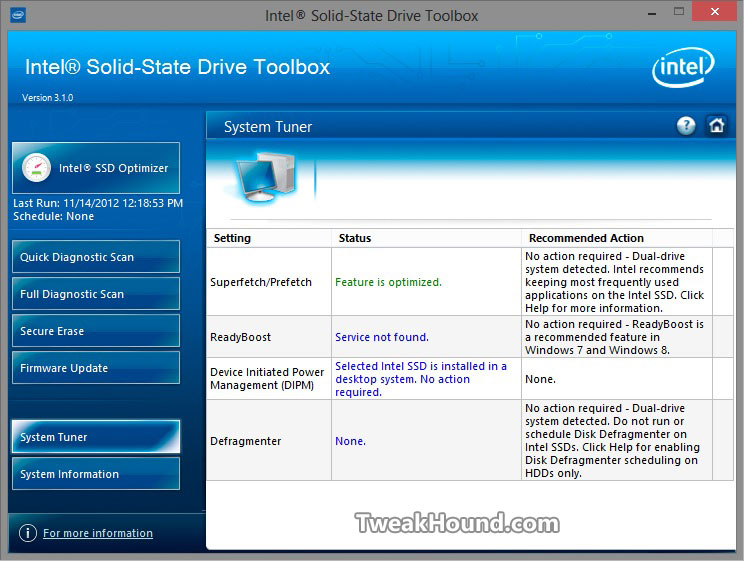Open Firmware Update

click(96, 368)
